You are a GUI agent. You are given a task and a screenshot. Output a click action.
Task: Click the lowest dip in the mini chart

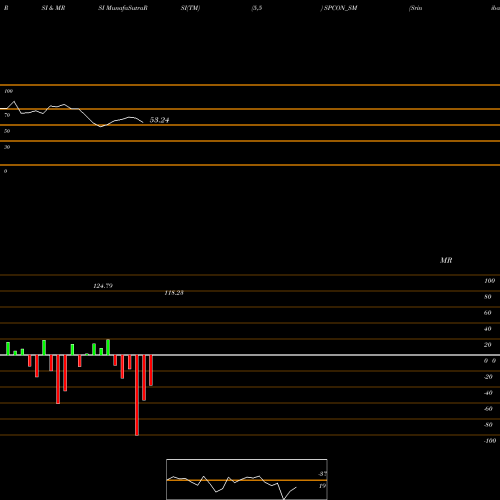pyautogui.click(x=284, y=499)
